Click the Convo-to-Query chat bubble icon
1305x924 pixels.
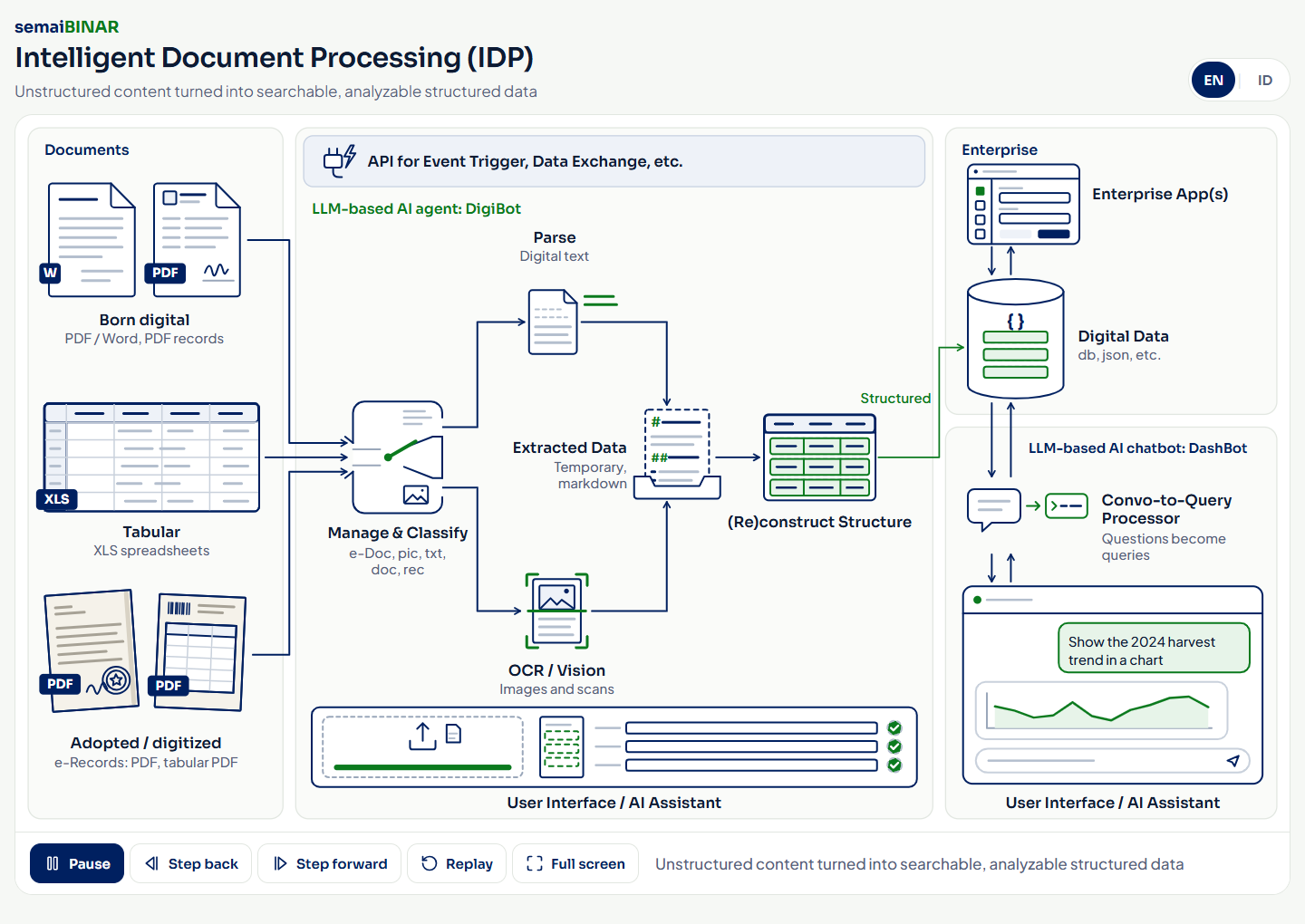point(994,509)
